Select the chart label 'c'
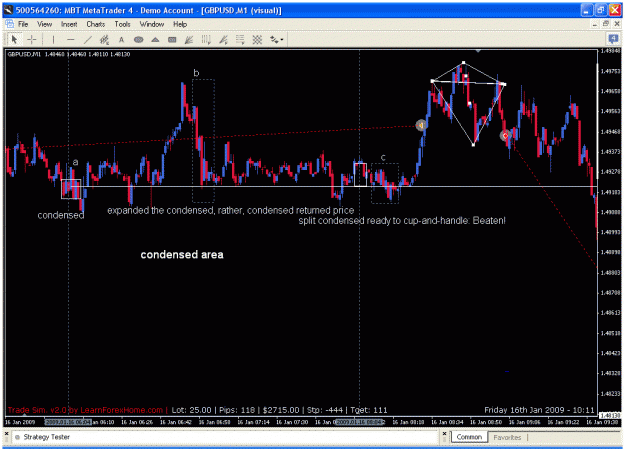Viewport: 625px width, 449px height. coord(383,158)
